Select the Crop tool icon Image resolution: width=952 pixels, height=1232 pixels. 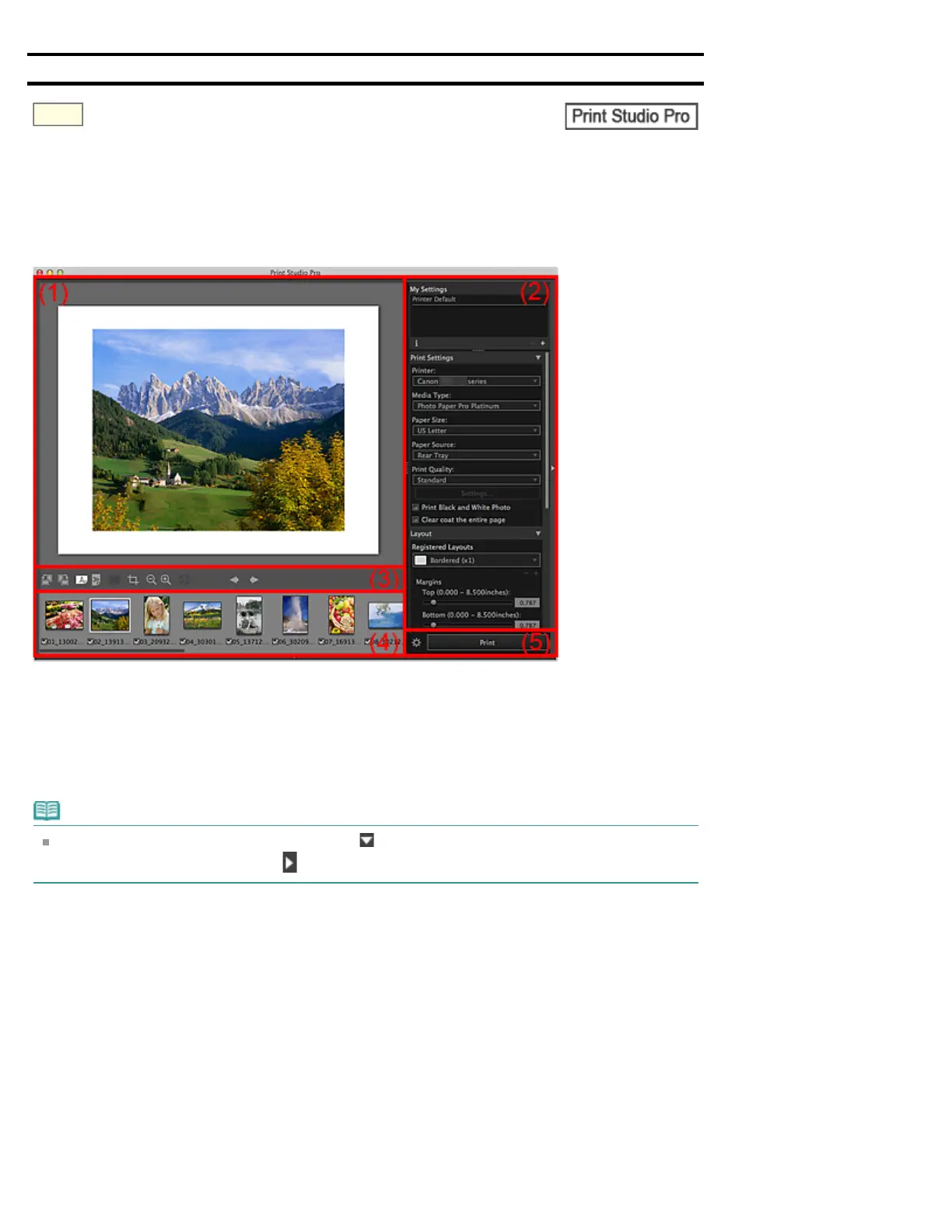click(x=133, y=579)
